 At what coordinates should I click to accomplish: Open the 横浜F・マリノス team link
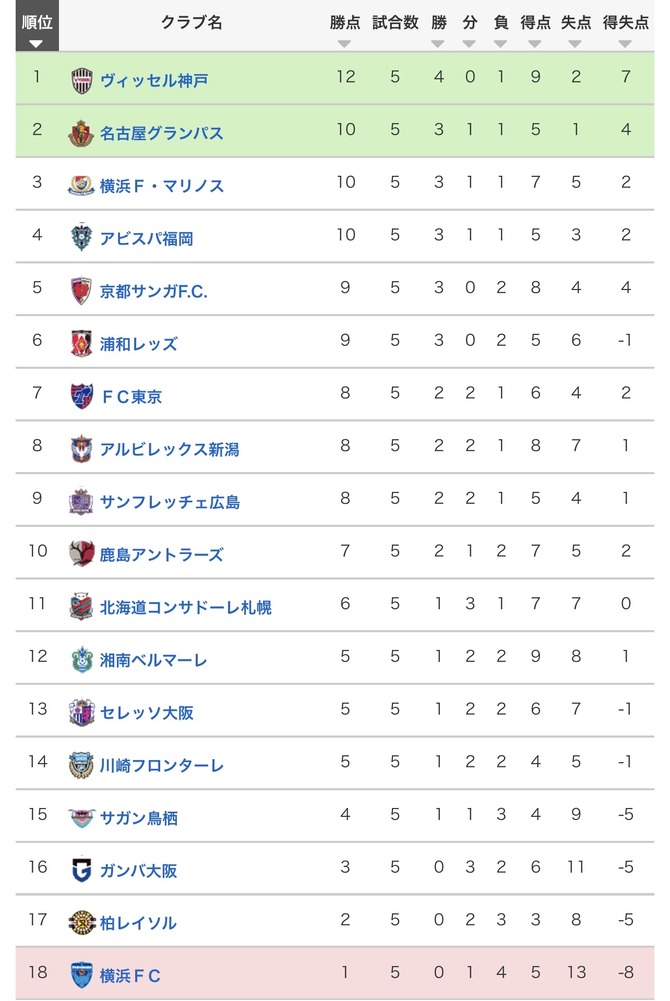161,186
